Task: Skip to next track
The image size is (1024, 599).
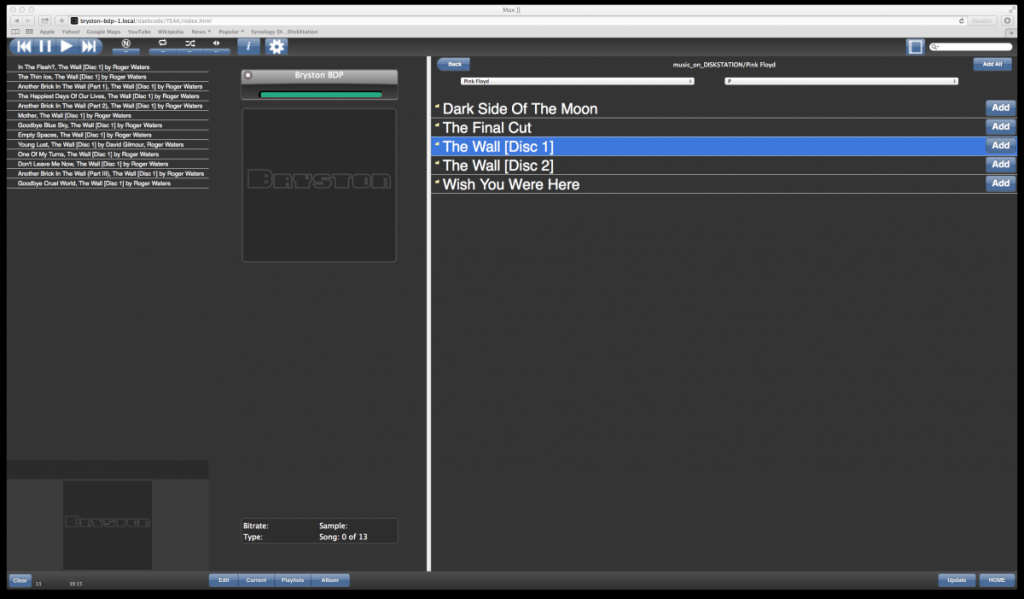Action: point(89,46)
